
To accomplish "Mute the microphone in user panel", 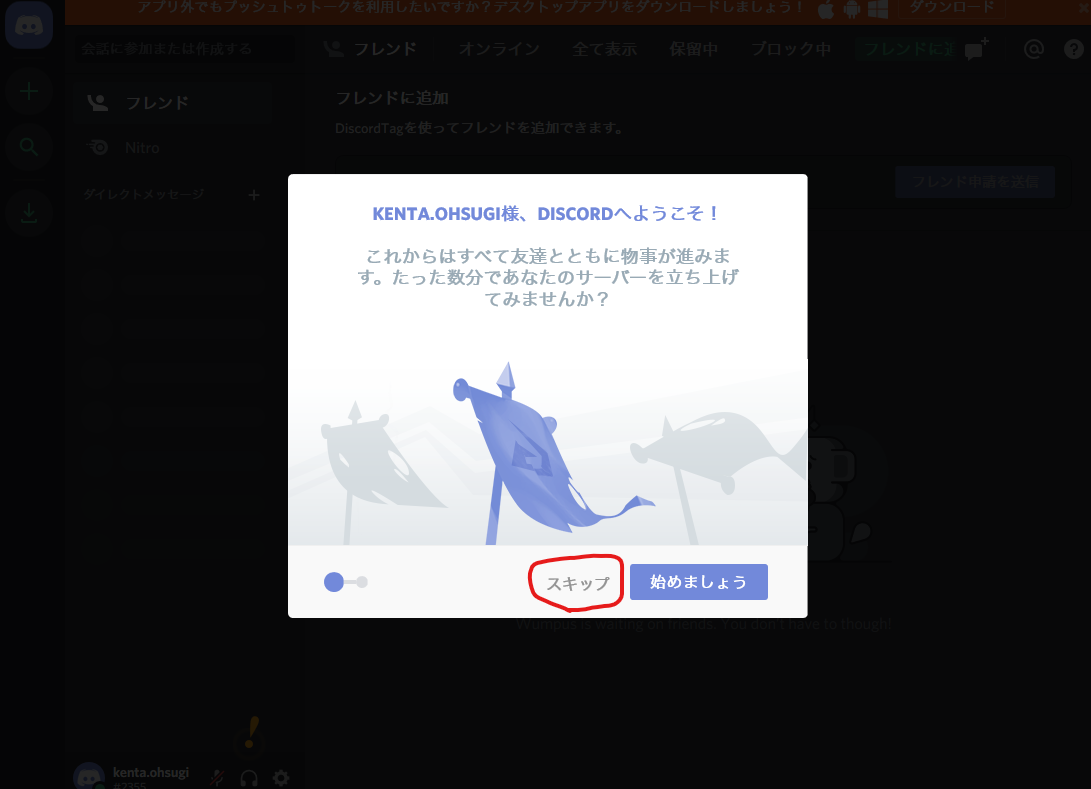I will (217, 777).
